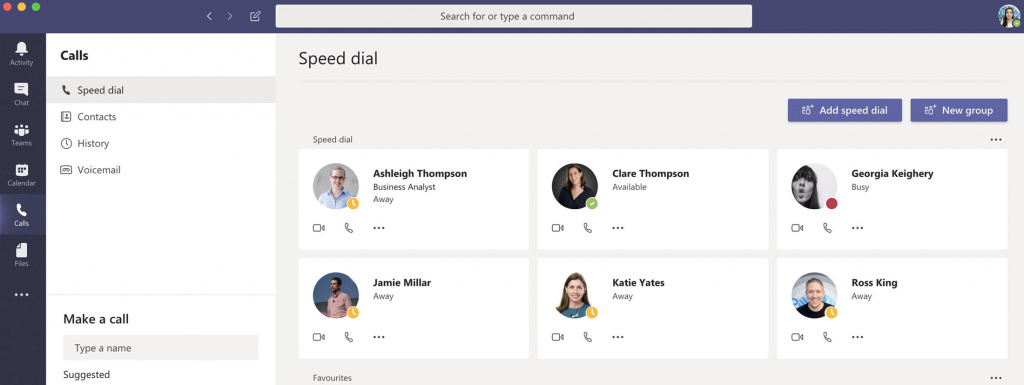
Task: Start video call with Ashleigh Thompson
Action: tap(319, 228)
